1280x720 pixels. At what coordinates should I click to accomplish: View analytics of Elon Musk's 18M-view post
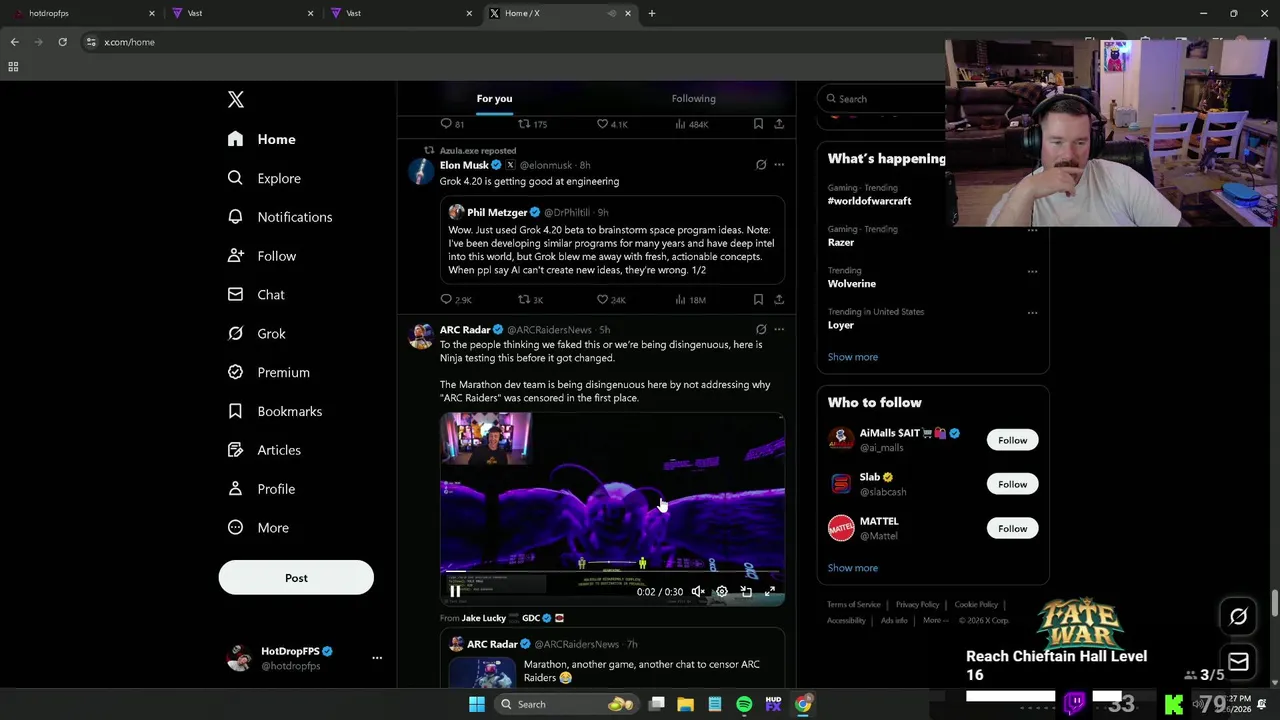tap(690, 300)
